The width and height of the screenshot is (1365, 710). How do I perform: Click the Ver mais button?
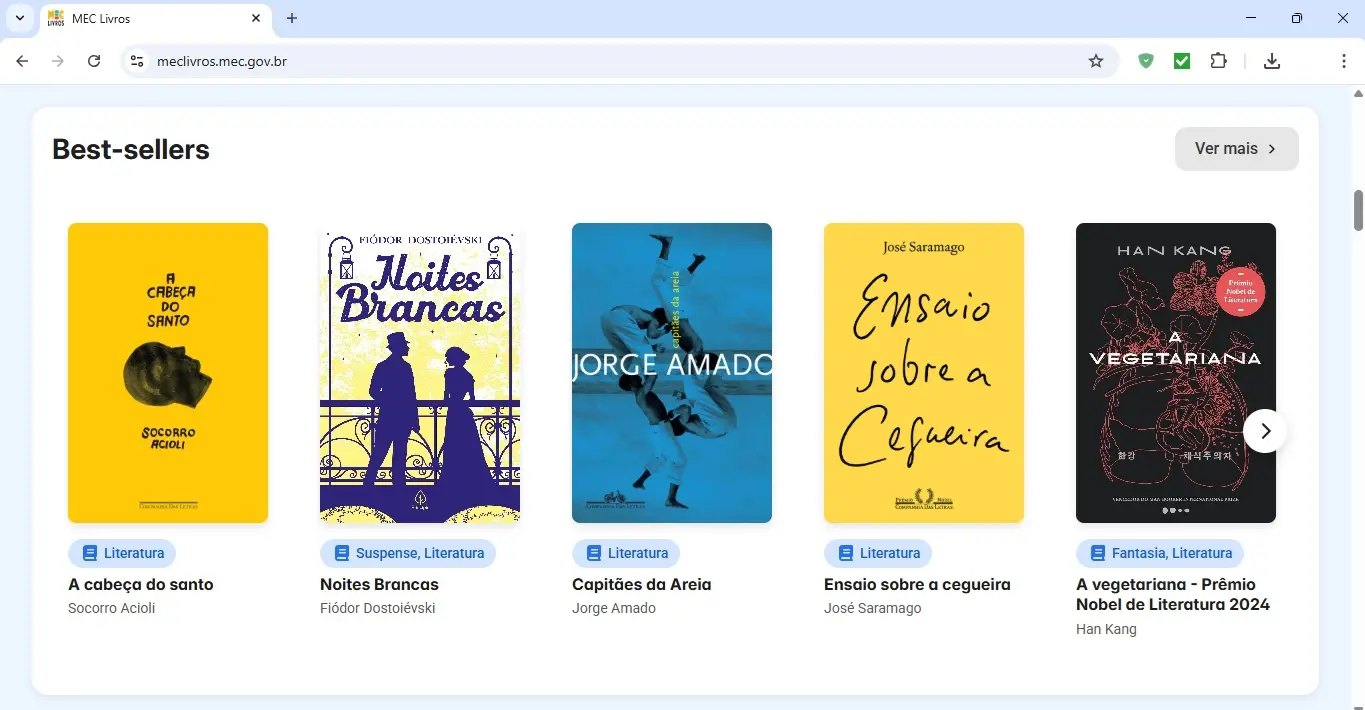[x=1236, y=148]
